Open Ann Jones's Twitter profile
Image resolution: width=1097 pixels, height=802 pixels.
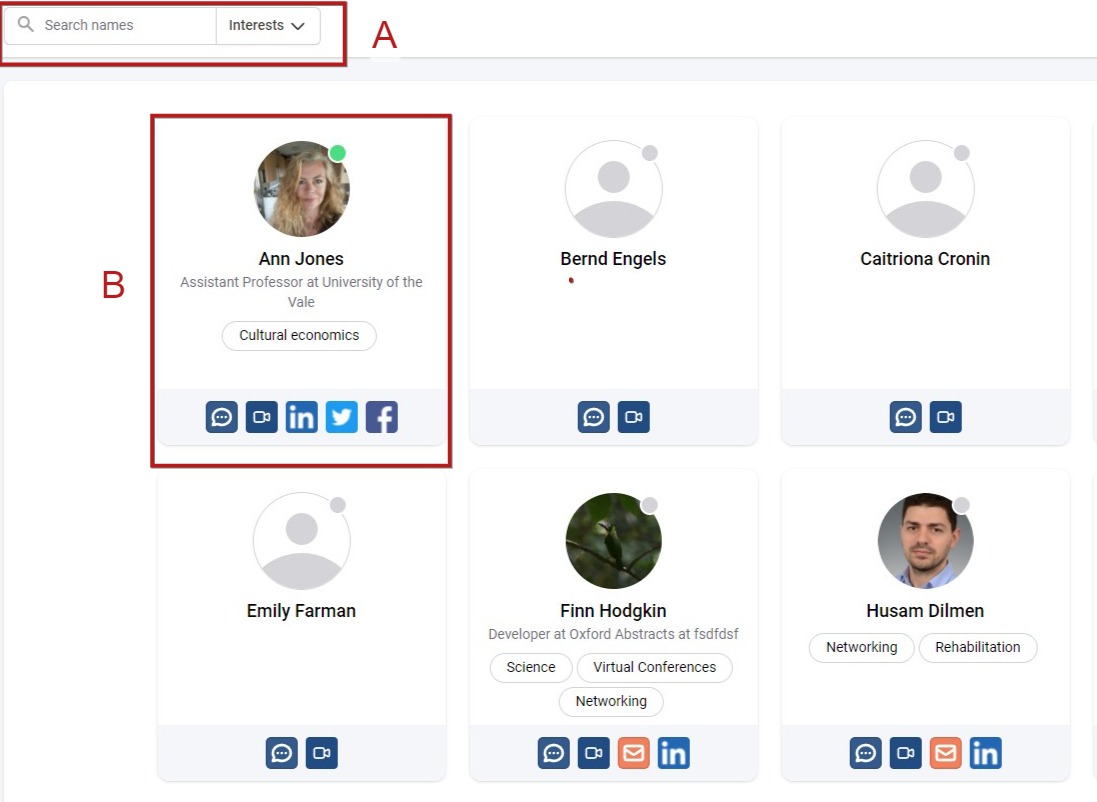tap(341, 417)
